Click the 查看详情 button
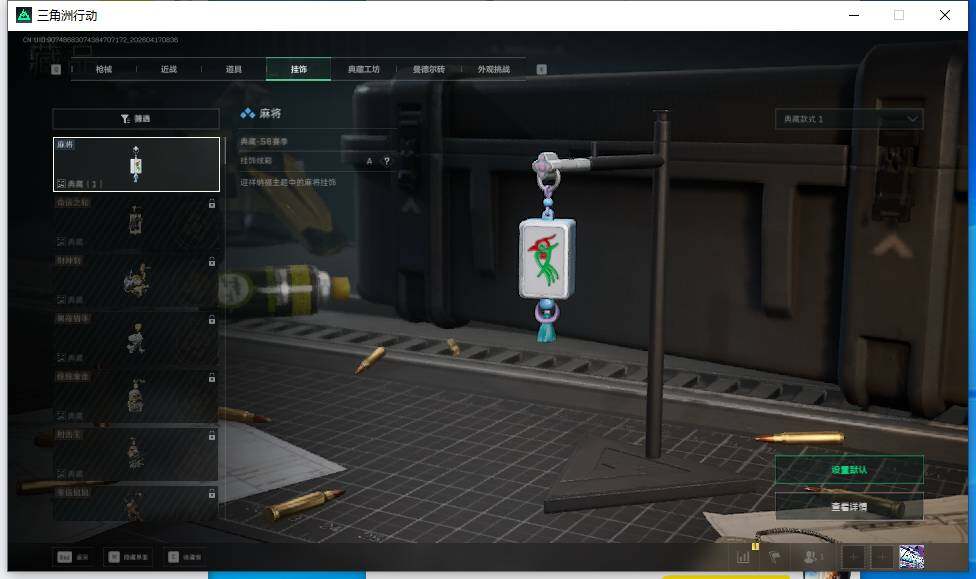The width and height of the screenshot is (976, 579). pos(849,507)
